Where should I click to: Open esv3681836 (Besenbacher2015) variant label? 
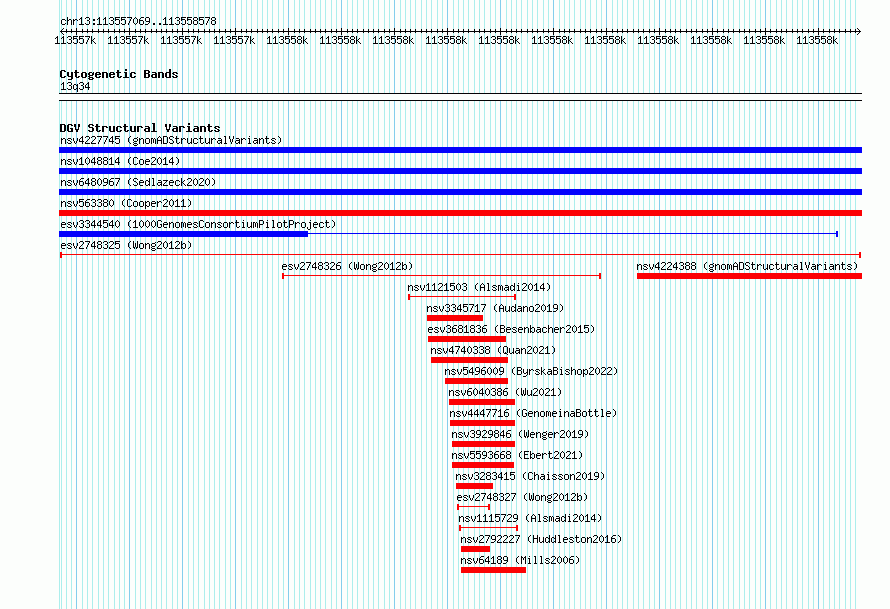(511, 329)
